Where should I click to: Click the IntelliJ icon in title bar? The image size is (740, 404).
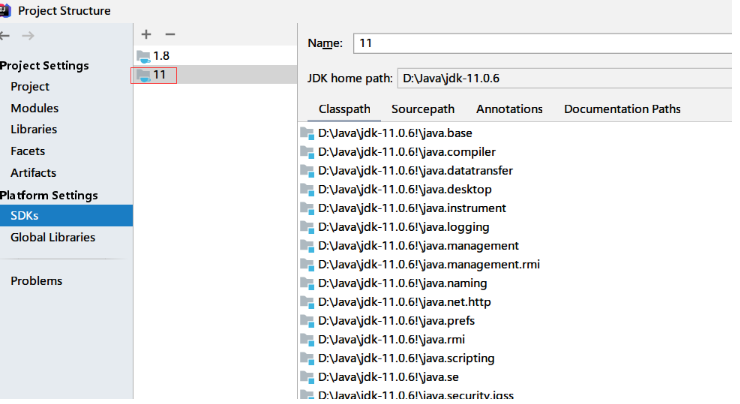[5, 10]
